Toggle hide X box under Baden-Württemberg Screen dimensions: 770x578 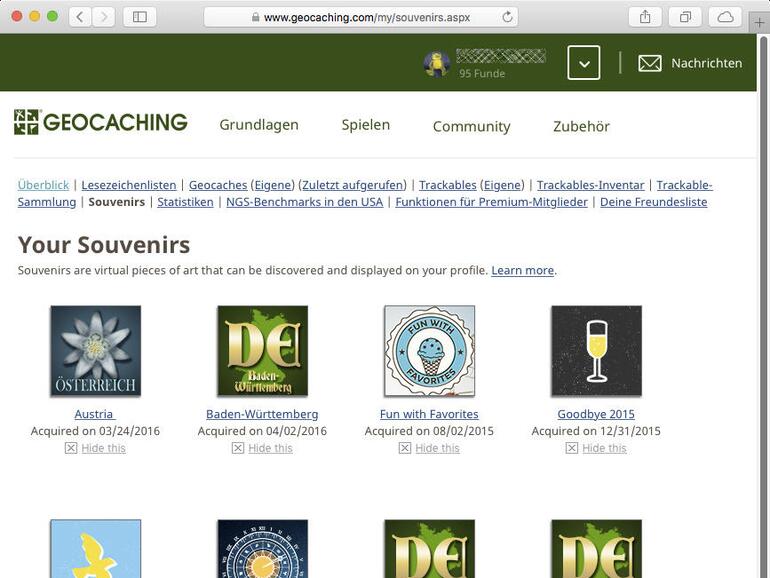(238, 448)
